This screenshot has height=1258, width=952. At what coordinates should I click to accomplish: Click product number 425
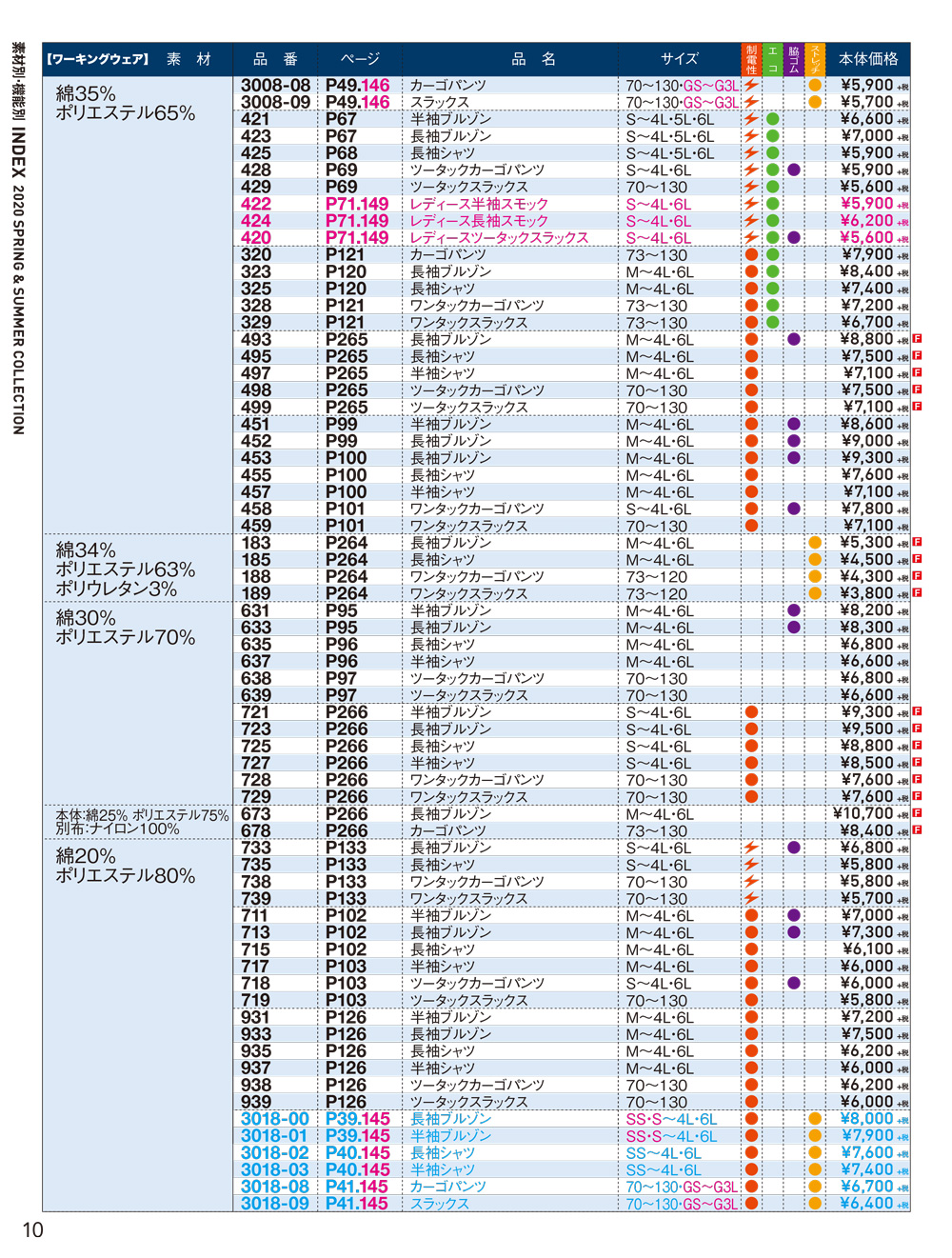pos(256,153)
